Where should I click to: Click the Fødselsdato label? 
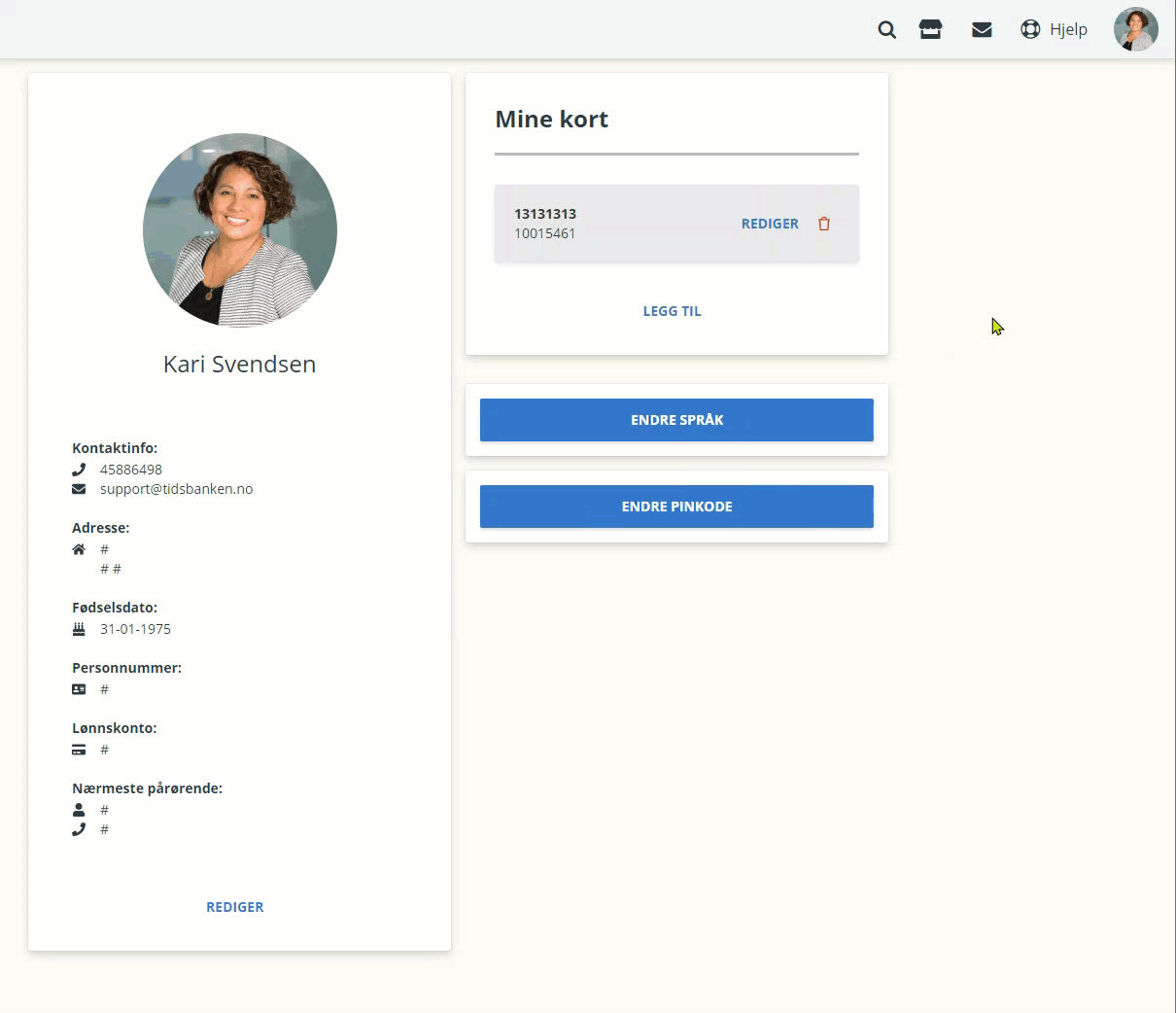115,608
